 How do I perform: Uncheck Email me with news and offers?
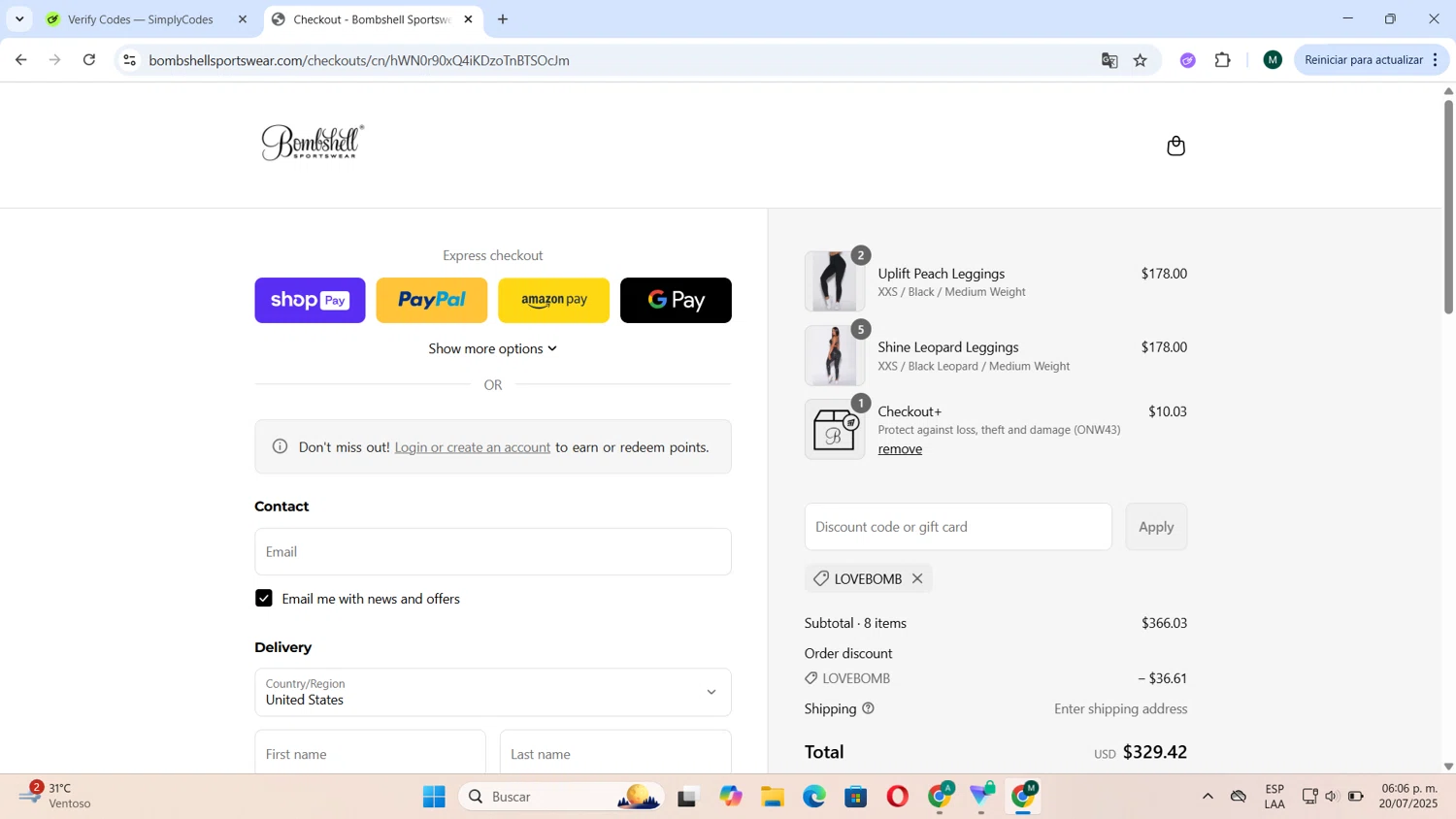click(x=264, y=599)
